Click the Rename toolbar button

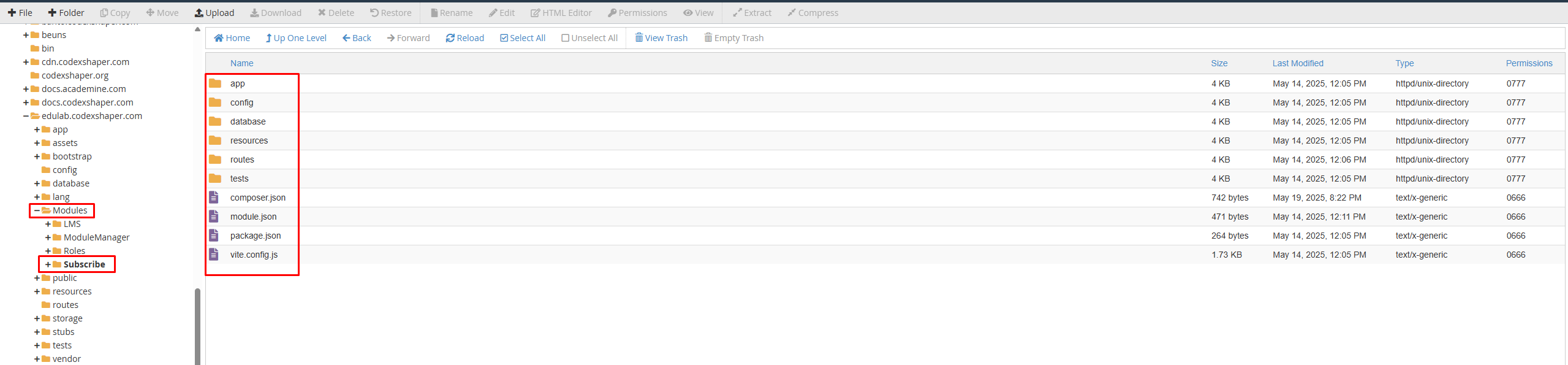coord(452,12)
